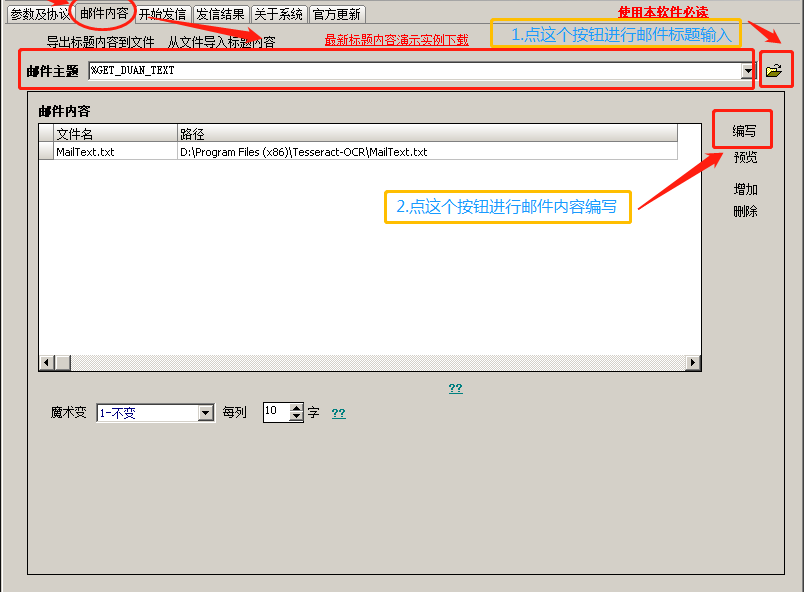This screenshot has width=804, height=592.
Task: Open the ?? help link below the list
Action: point(455,388)
